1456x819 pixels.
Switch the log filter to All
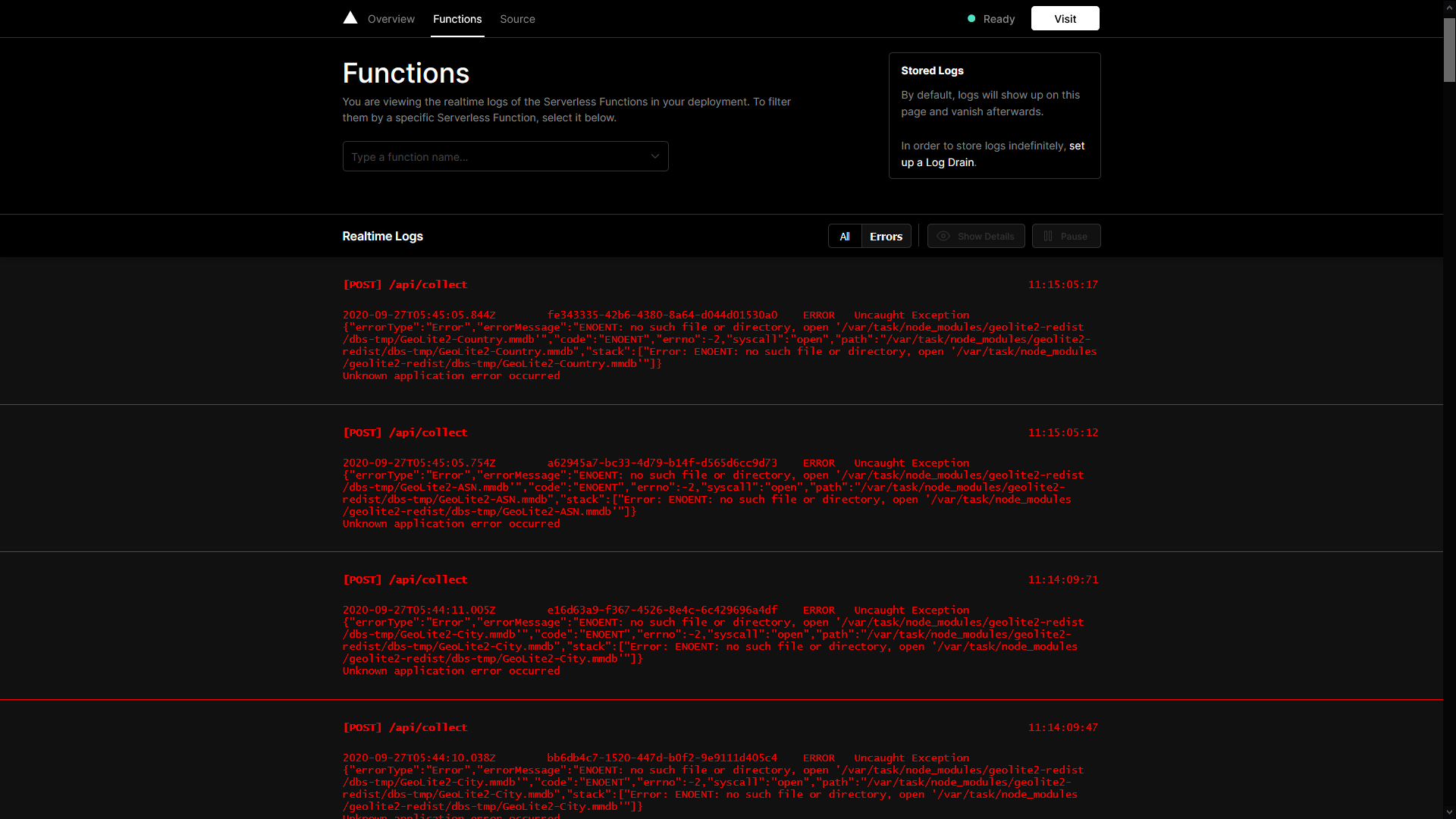coord(844,236)
